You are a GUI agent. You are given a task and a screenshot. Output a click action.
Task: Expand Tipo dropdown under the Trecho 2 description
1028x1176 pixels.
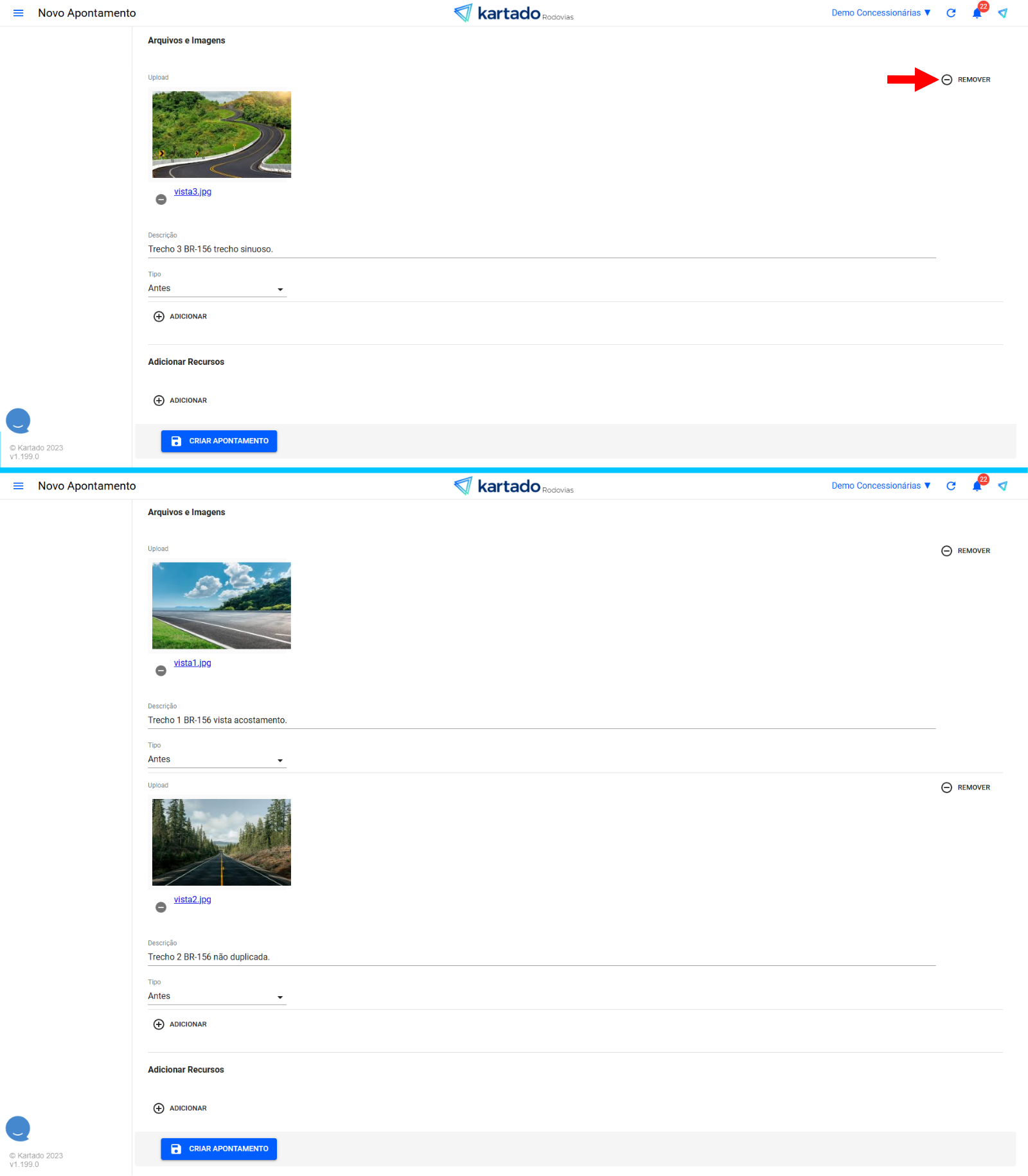(x=217, y=996)
